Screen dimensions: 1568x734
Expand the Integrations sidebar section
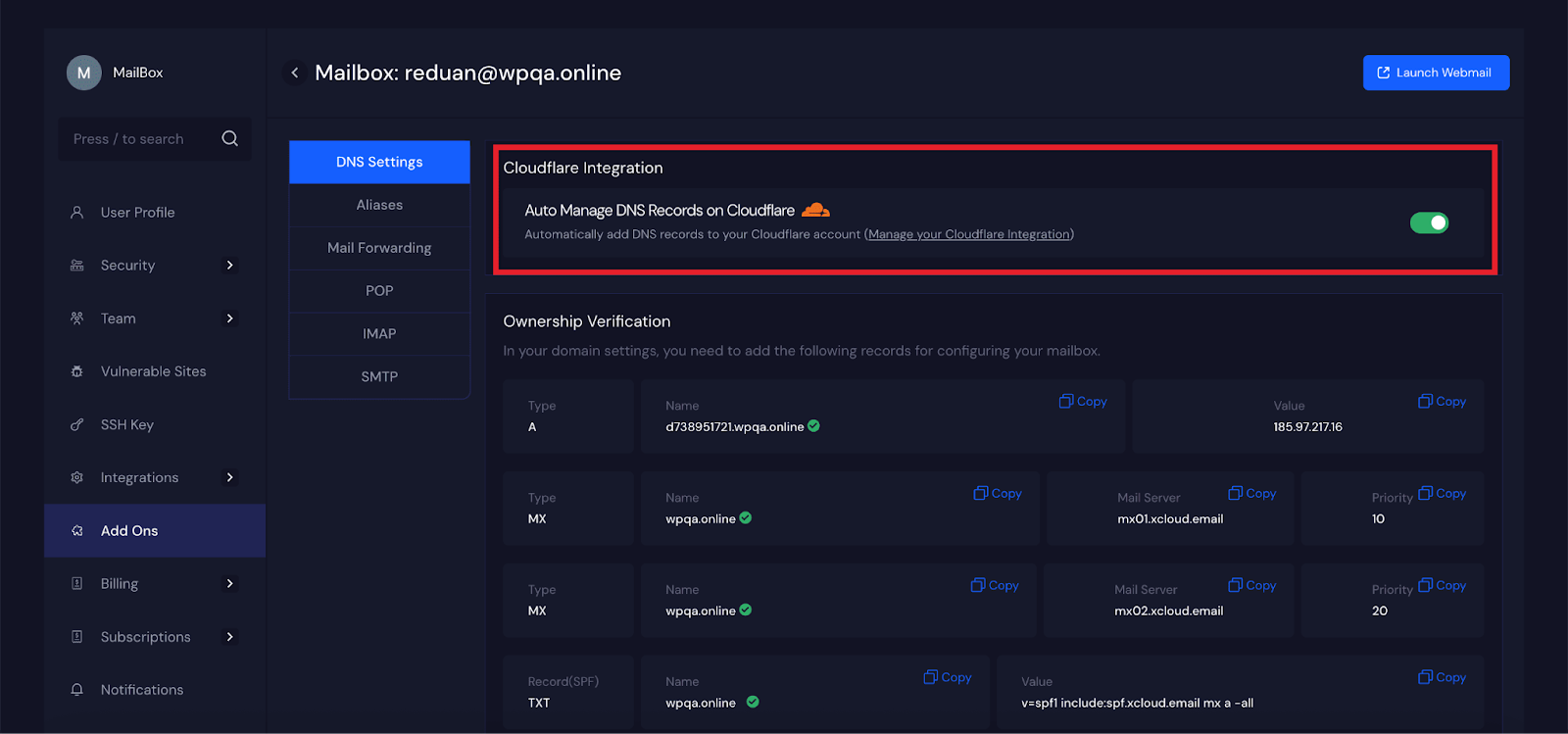230,477
